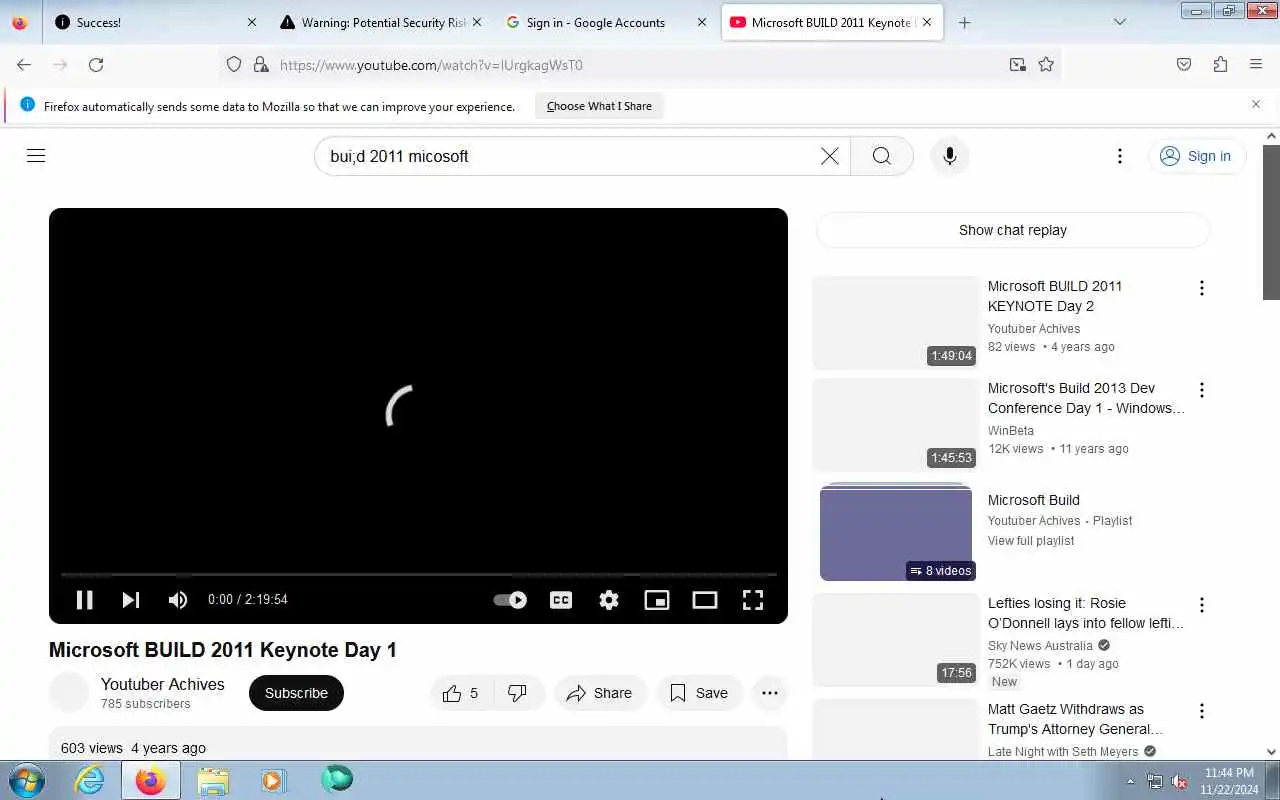The width and height of the screenshot is (1280, 800).
Task: Open Matt Gaetz Withdraws video
Action: coord(1075,719)
